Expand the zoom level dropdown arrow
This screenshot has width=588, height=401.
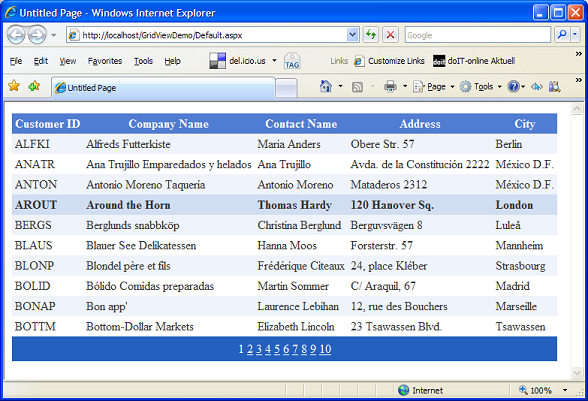coord(565,390)
